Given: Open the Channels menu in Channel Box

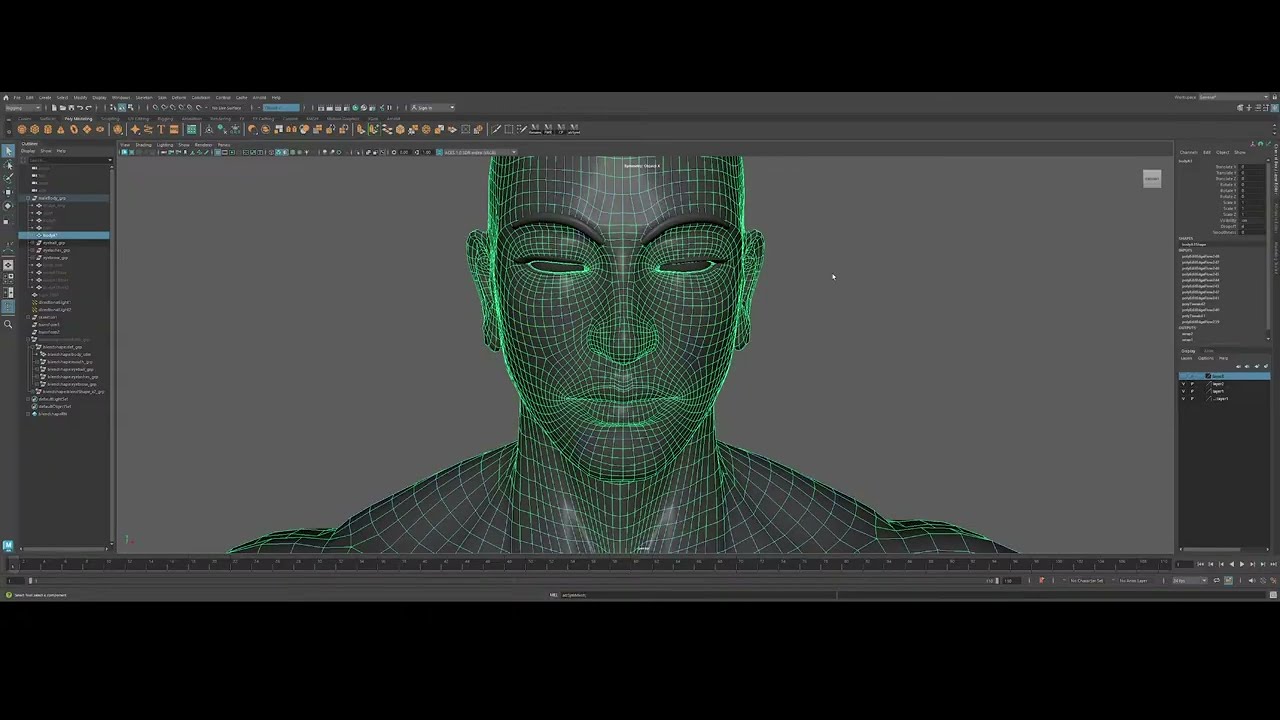Looking at the screenshot, I should coord(1189,152).
